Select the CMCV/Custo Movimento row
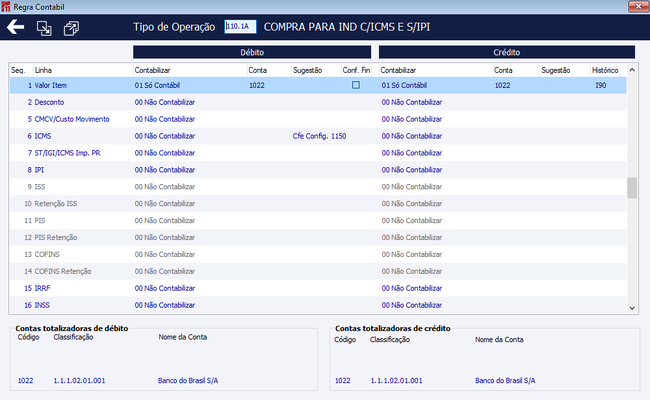The height and width of the screenshot is (400, 650). pos(318,119)
